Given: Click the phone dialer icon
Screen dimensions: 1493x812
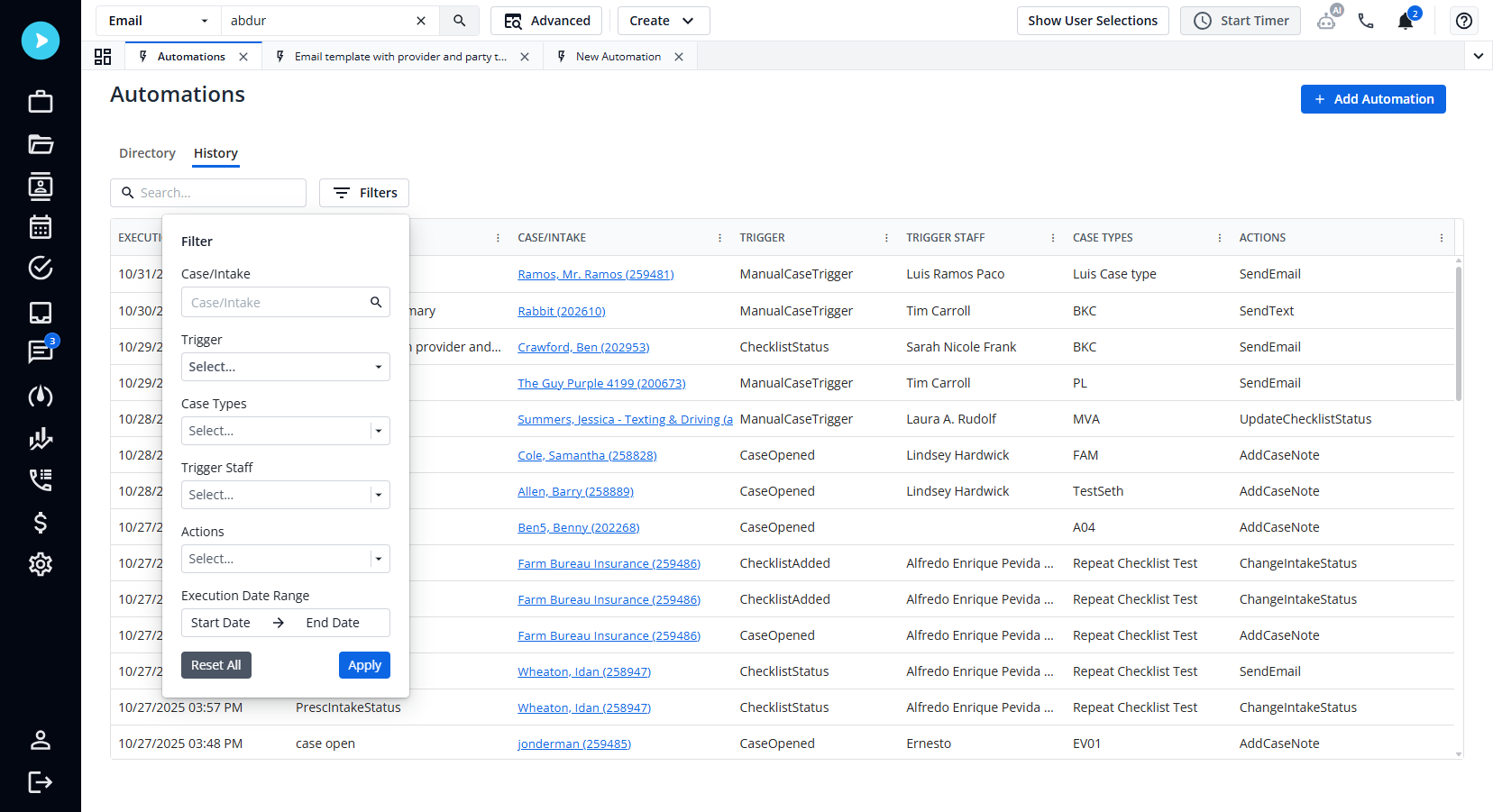Looking at the screenshot, I should (1366, 20).
